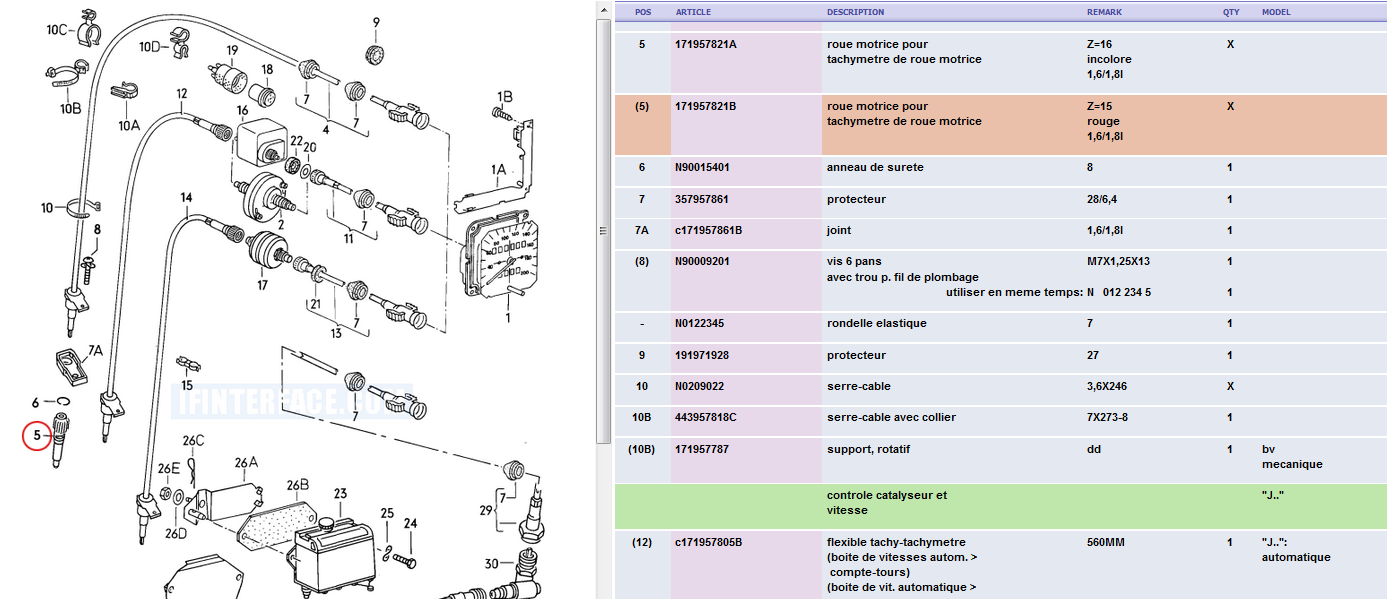Sort by the MODEL column header
The width and height of the screenshot is (1387, 599).
pyautogui.click(x=1276, y=12)
